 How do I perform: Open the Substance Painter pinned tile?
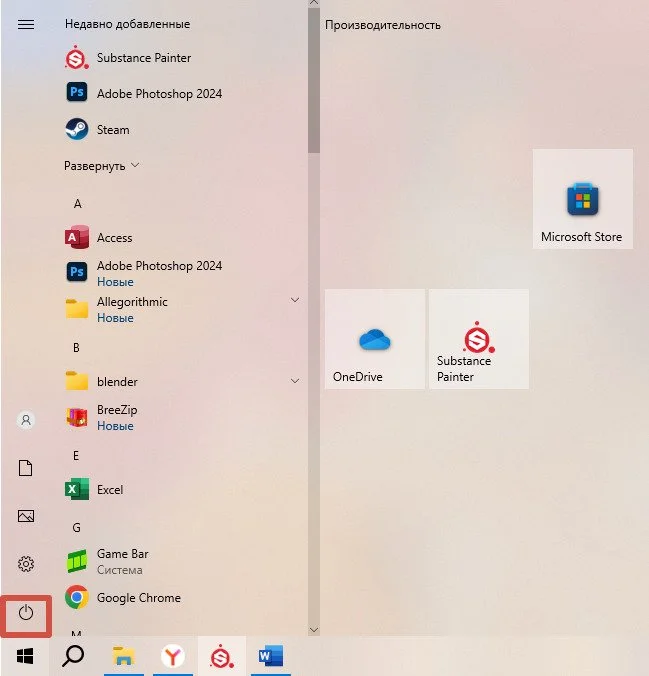coord(479,339)
